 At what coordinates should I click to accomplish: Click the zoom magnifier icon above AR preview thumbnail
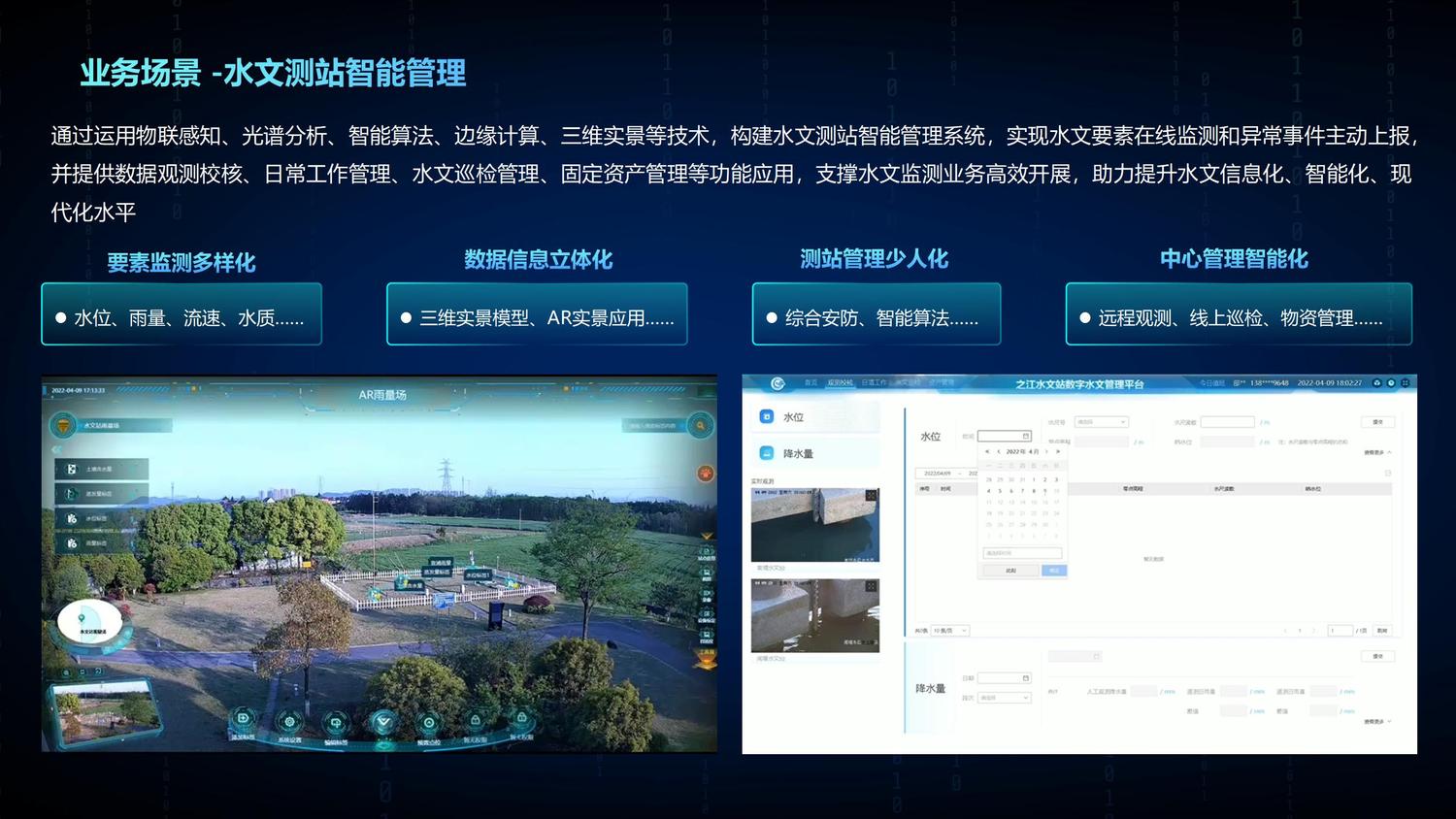coord(66,672)
